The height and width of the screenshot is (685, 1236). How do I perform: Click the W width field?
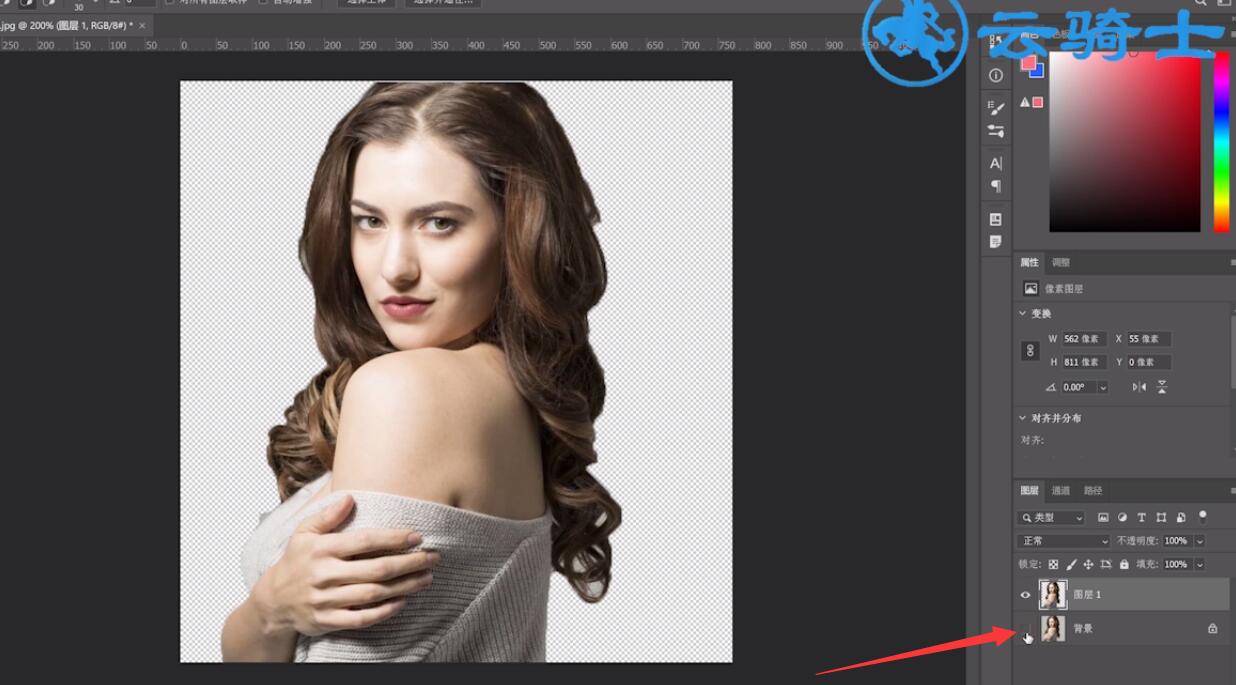(x=1083, y=339)
